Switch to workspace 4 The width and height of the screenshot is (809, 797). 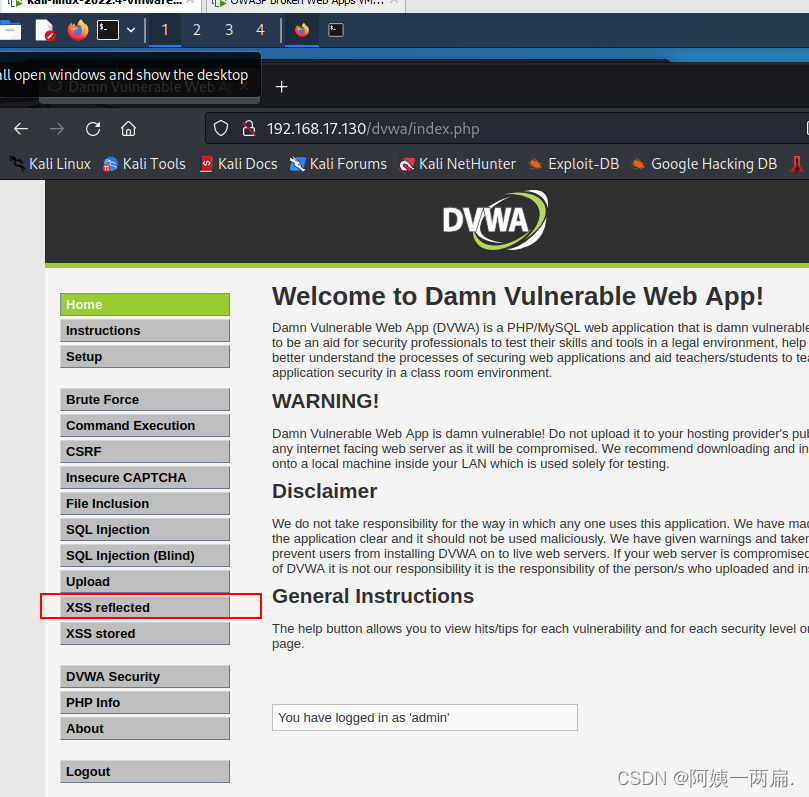pyautogui.click(x=261, y=30)
